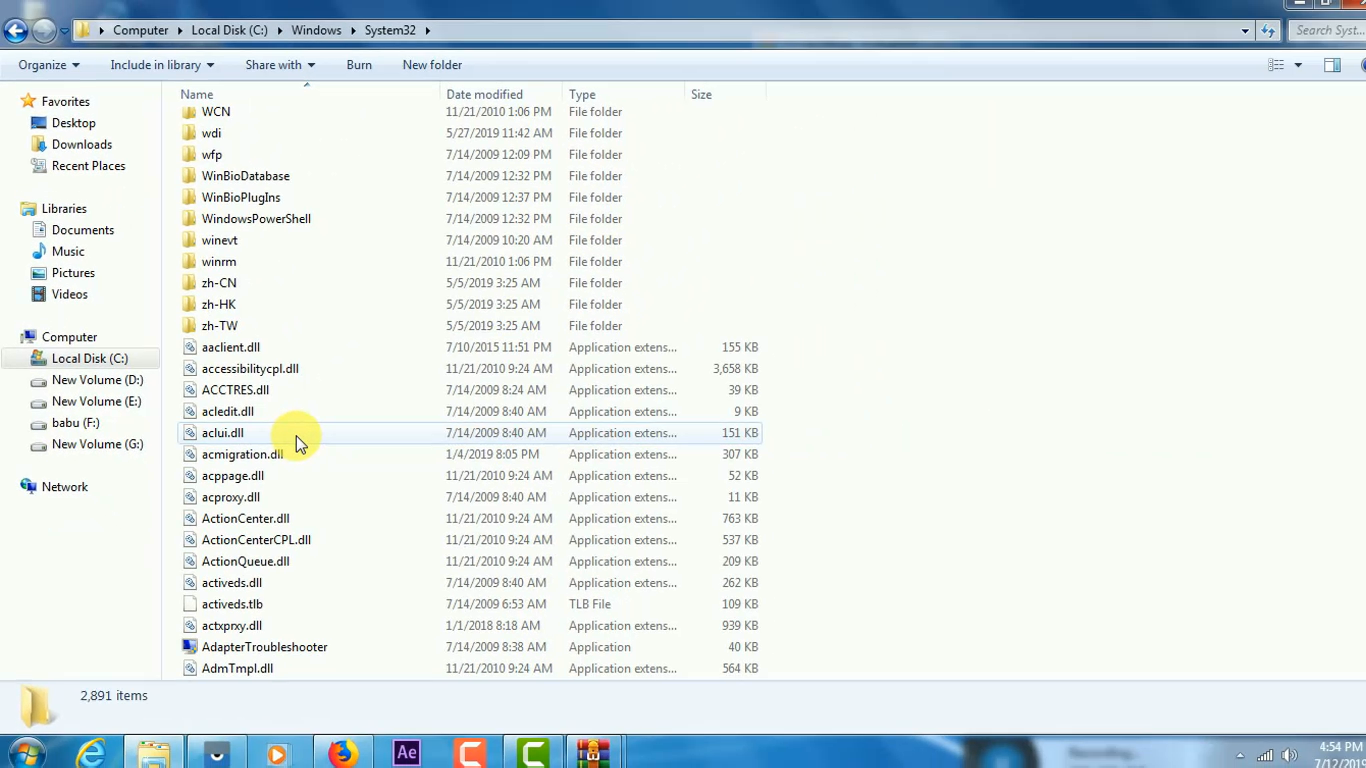Expand the breadcrumb arrow after System32

pos(427,31)
